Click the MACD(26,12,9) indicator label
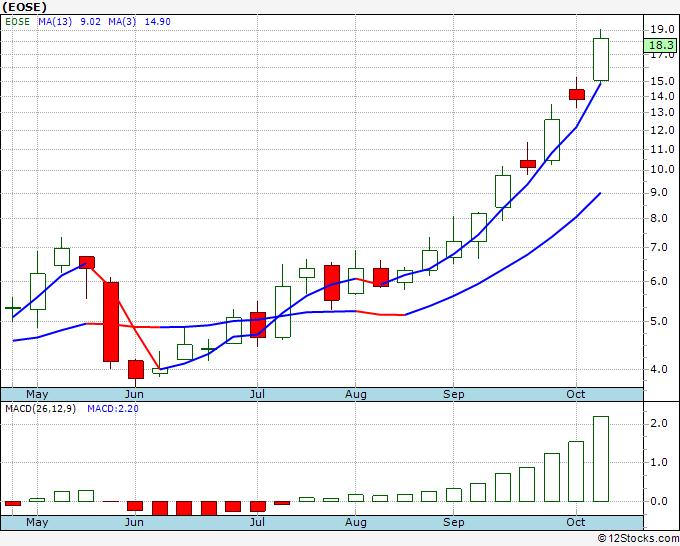The height and width of the screenshot is (546, 680). pos(40,409)
